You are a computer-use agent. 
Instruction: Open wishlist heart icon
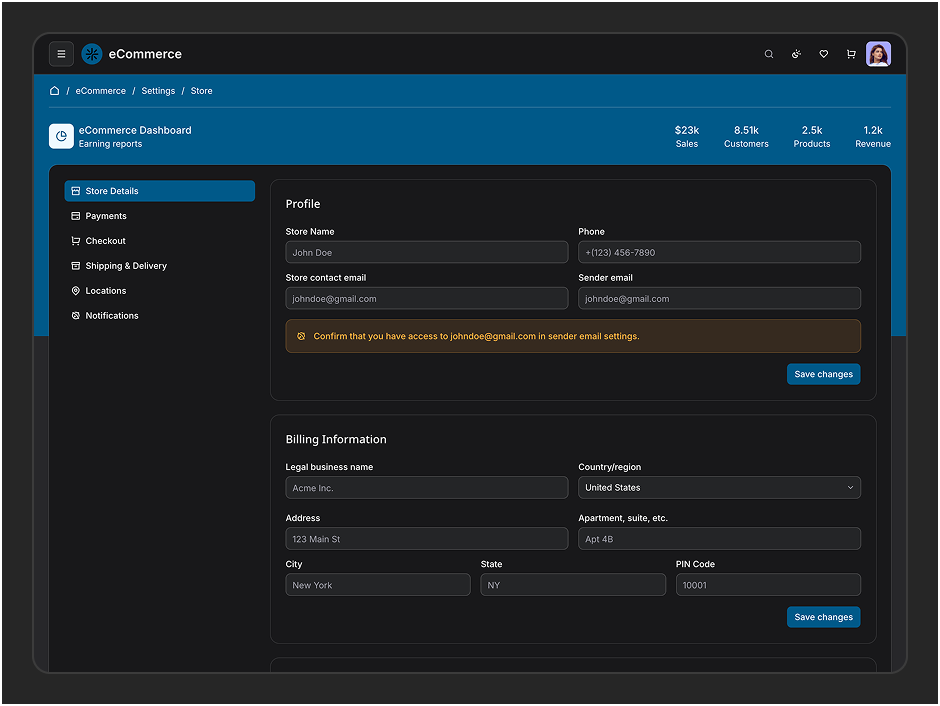[x=824, y=54]
